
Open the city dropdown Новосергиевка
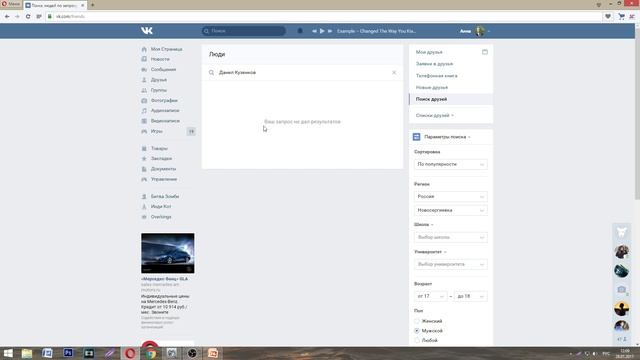point(451,210)
